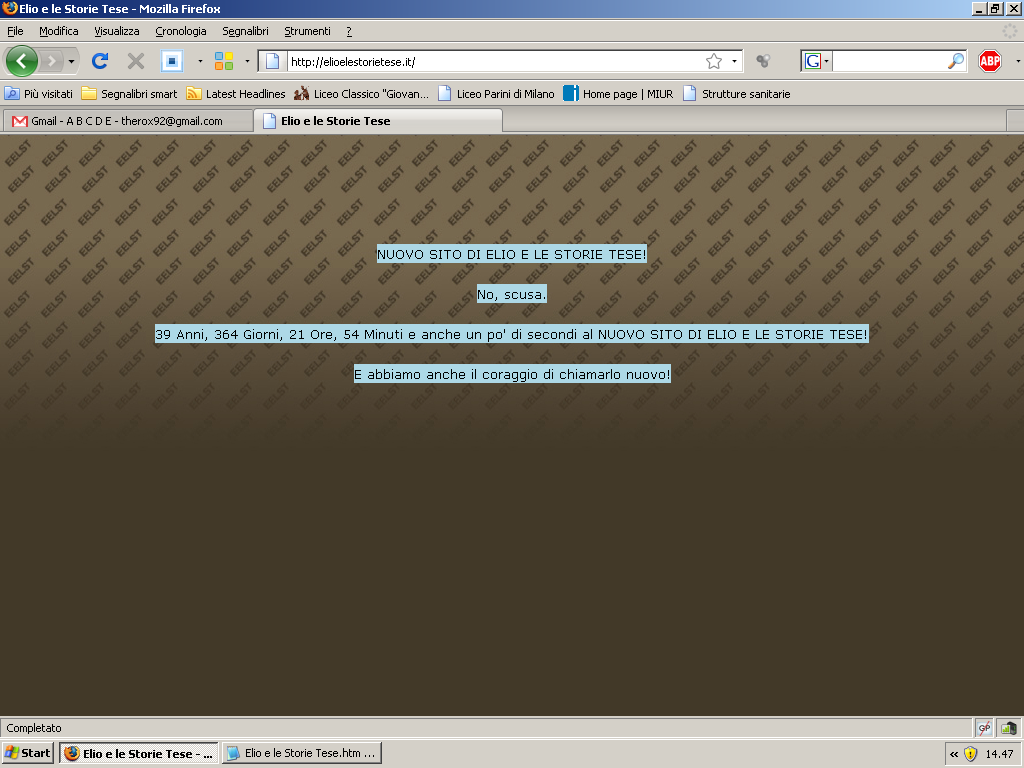Go back with the green Back arrow
The height and width of the screenshot is (768, 1024).
(x=22, y=61)
